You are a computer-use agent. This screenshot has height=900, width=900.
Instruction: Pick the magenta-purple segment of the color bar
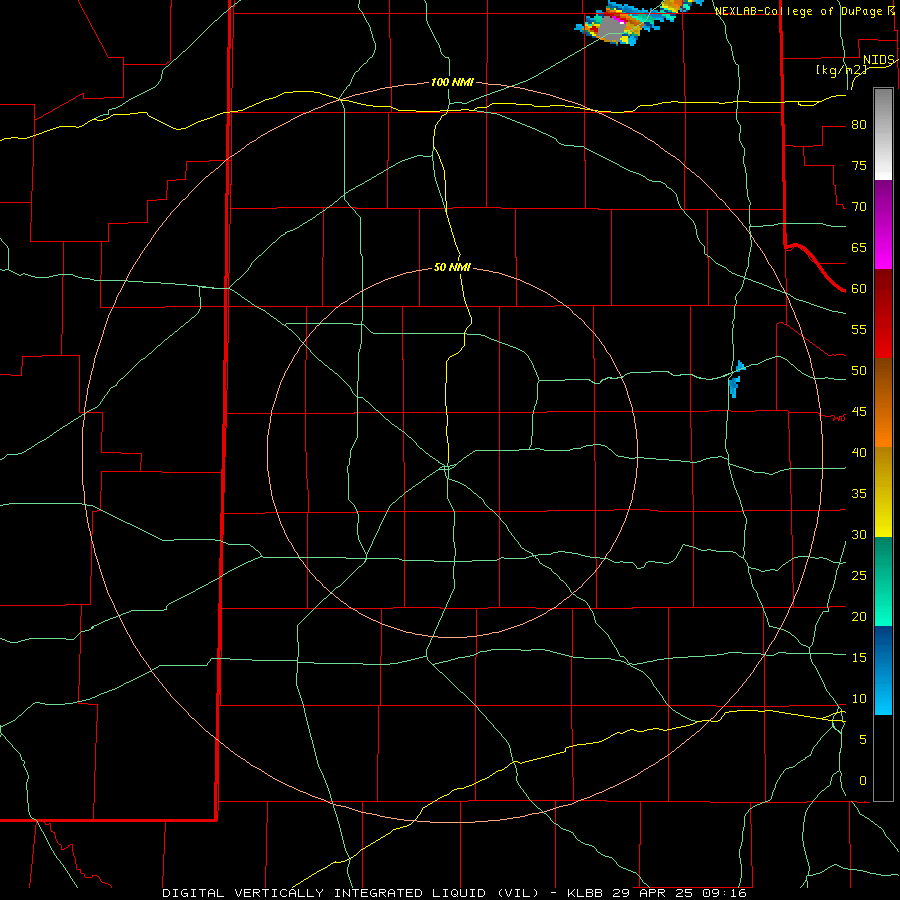coord(883,224)
